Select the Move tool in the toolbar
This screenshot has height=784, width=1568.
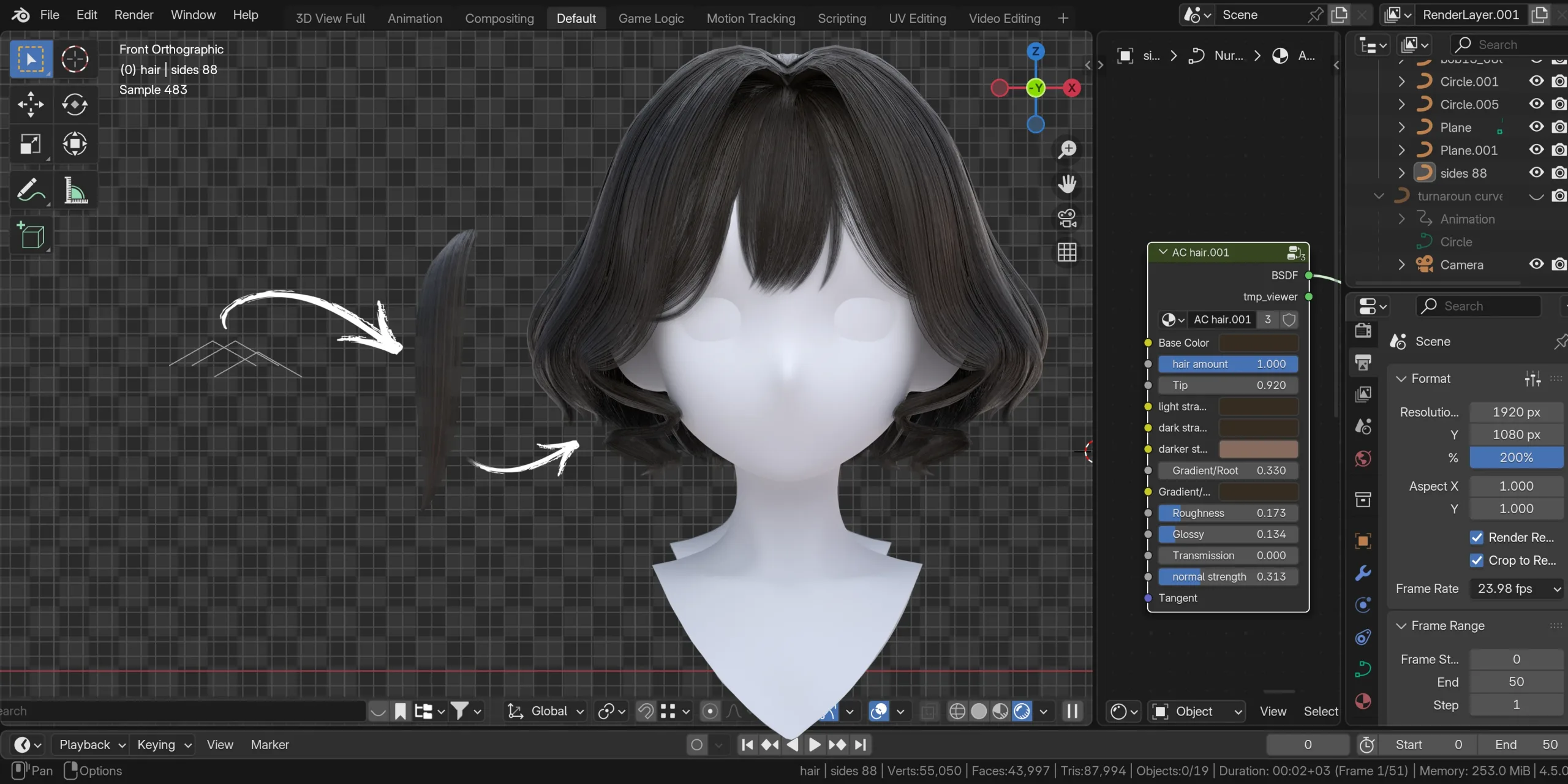pos(31,104)
